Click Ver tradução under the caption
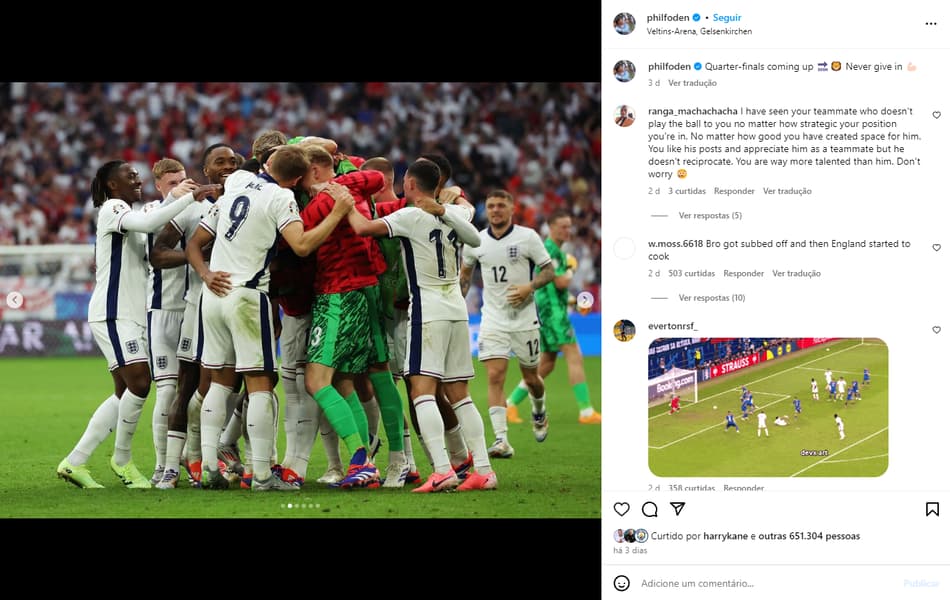The width and height of the screenshot is (950, 600). point(692,83)
